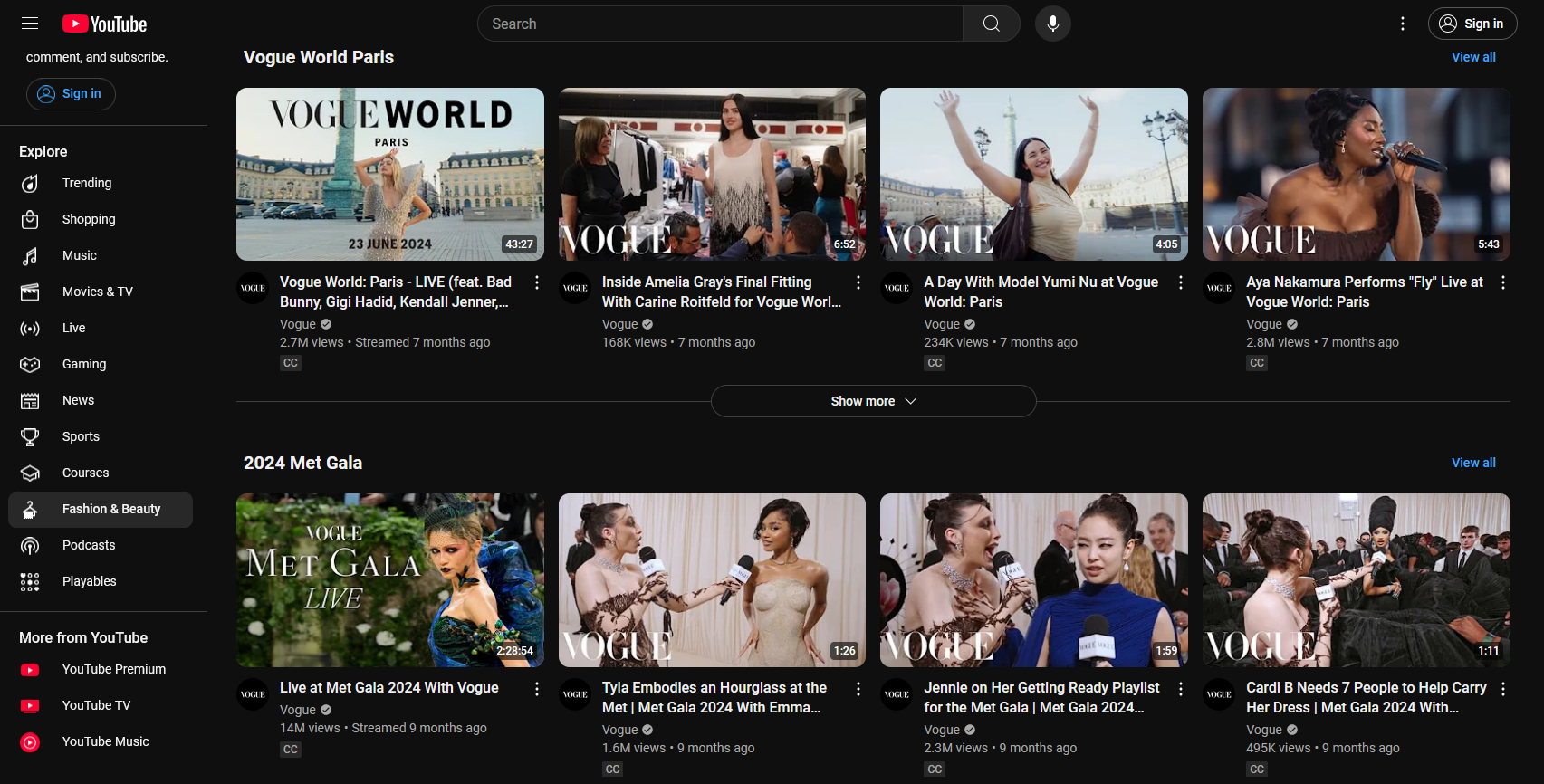Open title 'A Day With Model Yumi Nu'
The image size is (1544, 784).
click(1041, 292)
